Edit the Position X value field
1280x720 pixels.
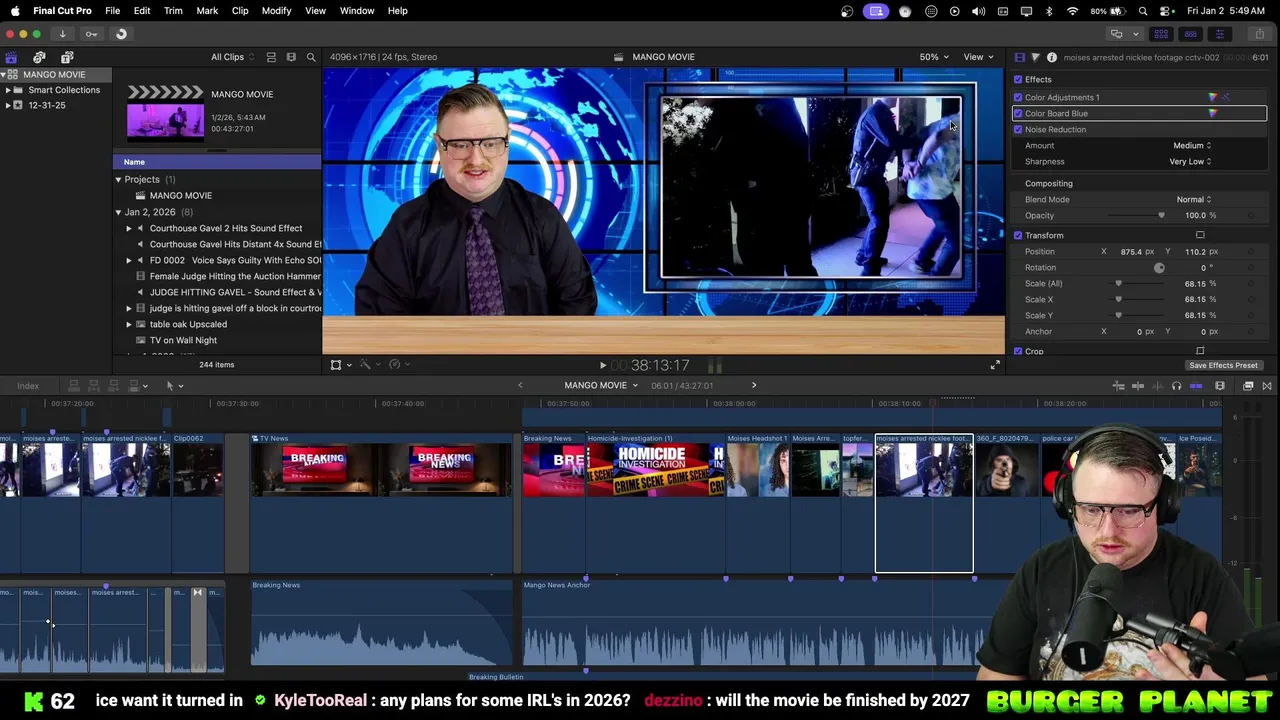1132,251
